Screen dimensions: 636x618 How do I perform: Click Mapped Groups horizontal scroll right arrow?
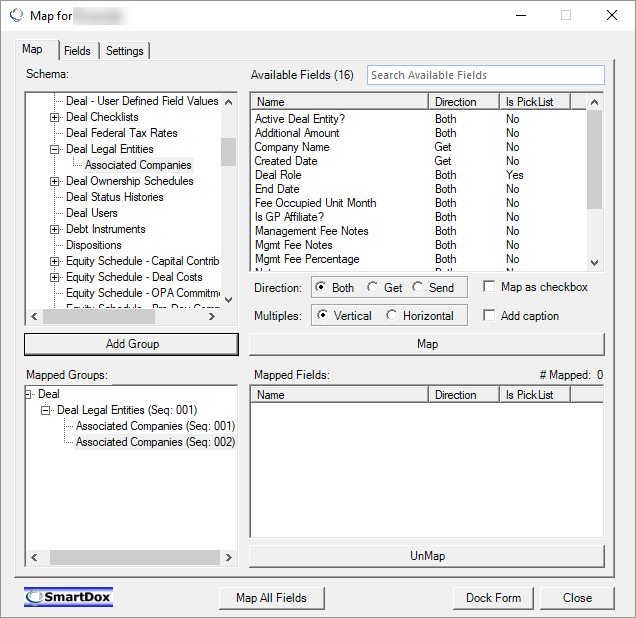pyautogui.click(x=228, y=558)
